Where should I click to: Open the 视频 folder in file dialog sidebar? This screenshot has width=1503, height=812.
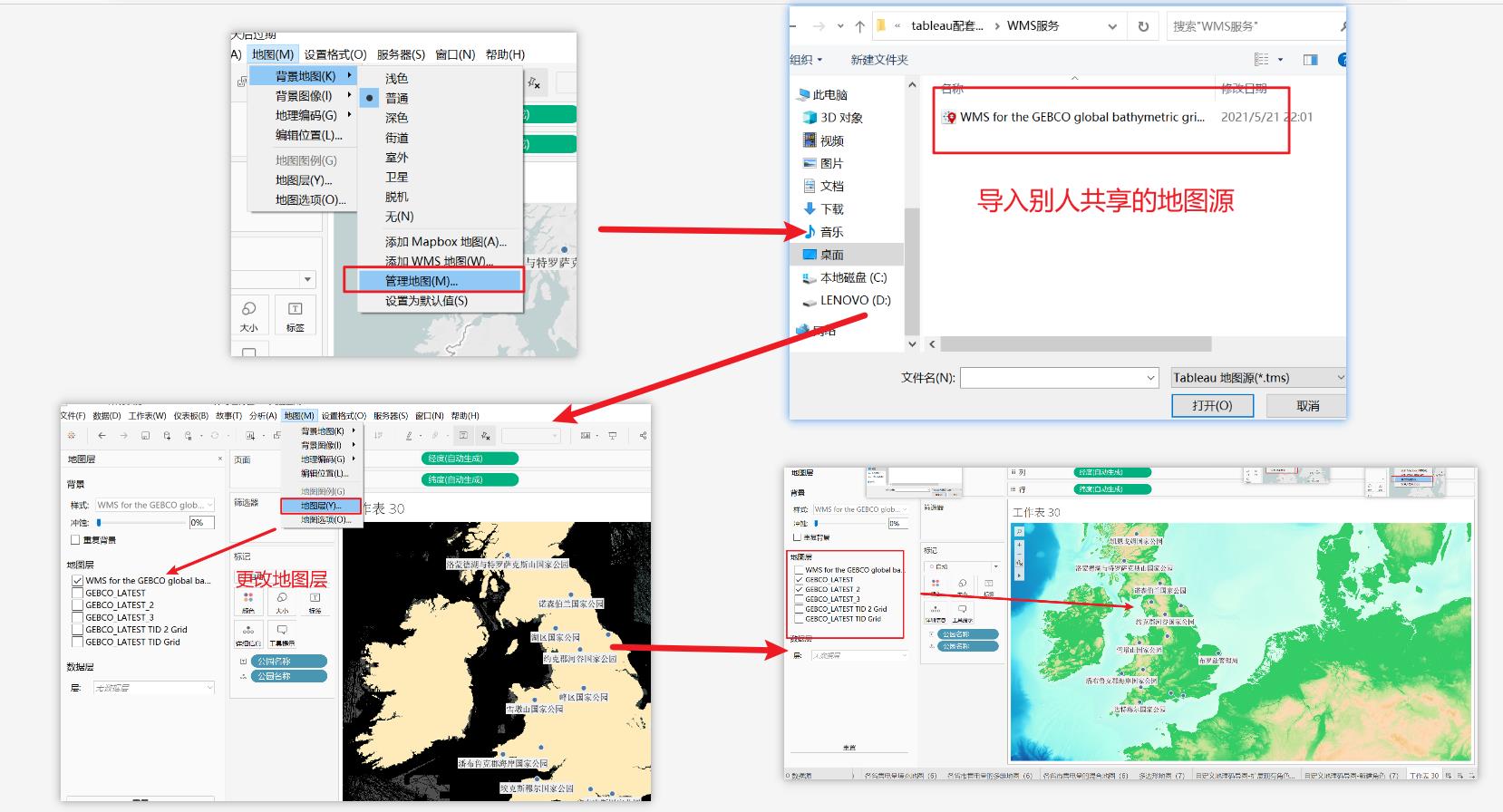pyautogui.click(x=823, y=140)
